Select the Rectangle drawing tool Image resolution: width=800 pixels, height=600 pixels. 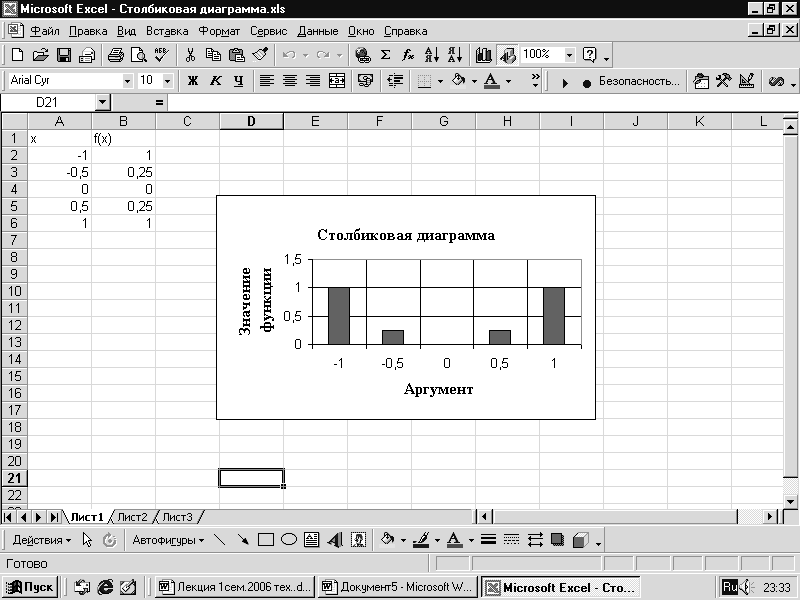[x=266, y=540]
